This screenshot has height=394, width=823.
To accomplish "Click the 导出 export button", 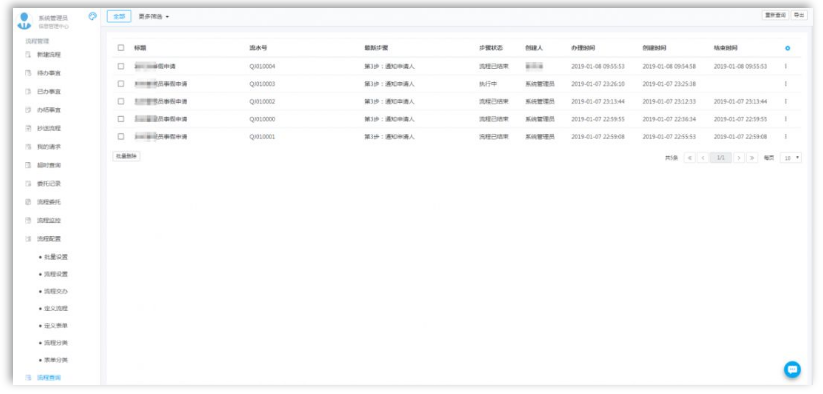I will tap(799, 15).
